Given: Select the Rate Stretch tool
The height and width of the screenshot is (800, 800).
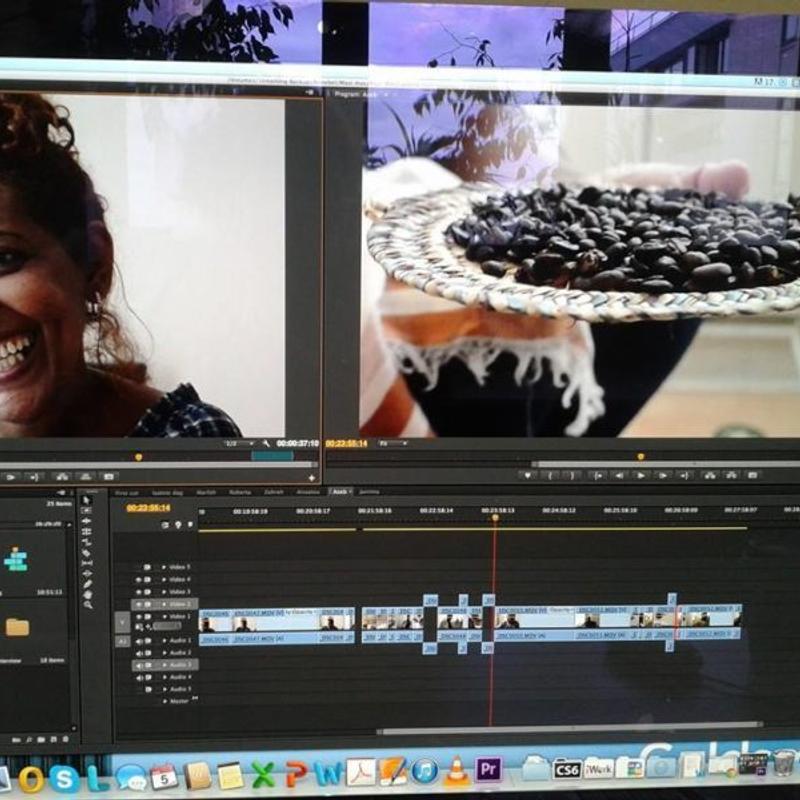Looking at the screenshot, I should (86, 542).
